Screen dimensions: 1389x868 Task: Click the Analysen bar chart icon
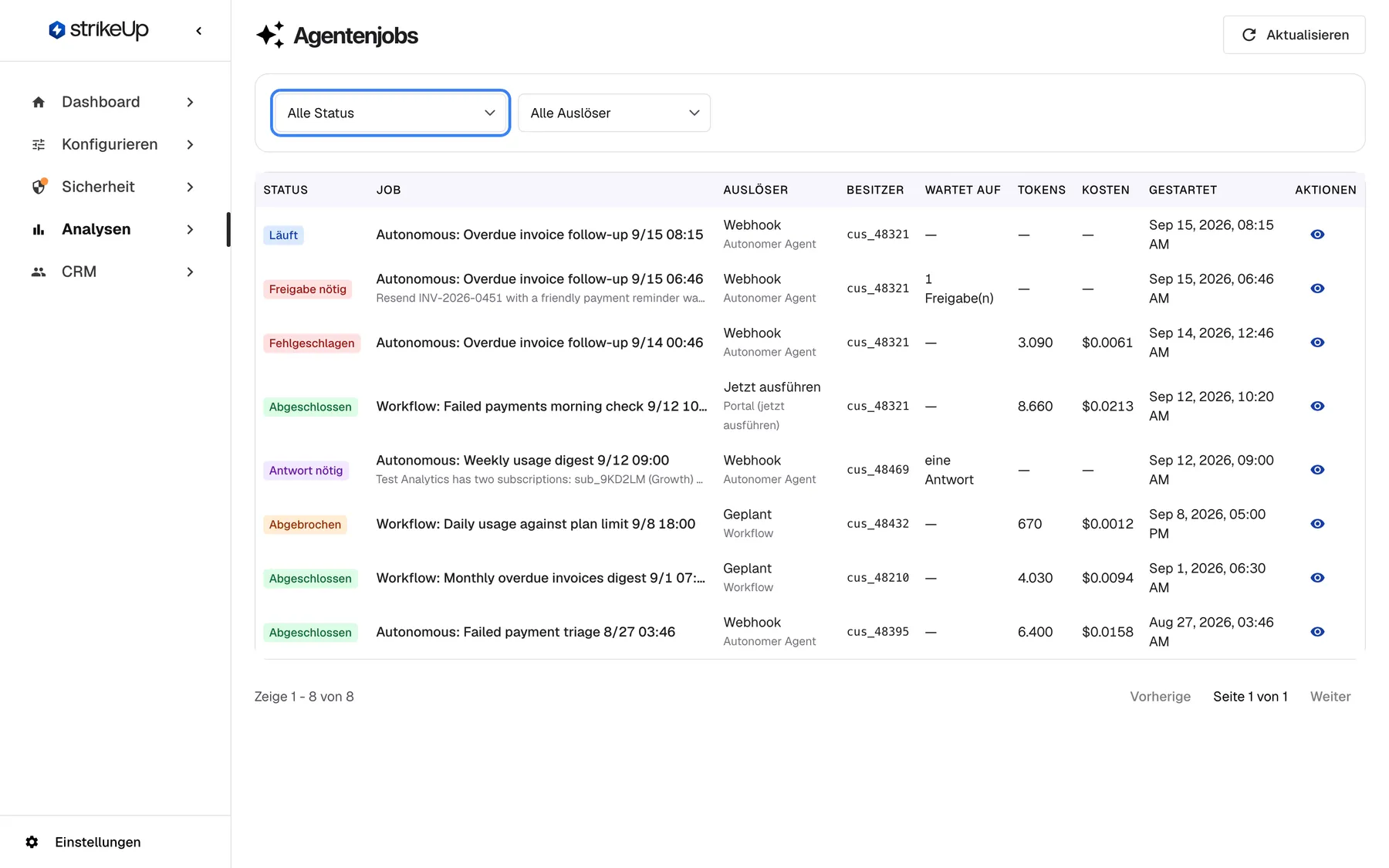click(39, 229)
